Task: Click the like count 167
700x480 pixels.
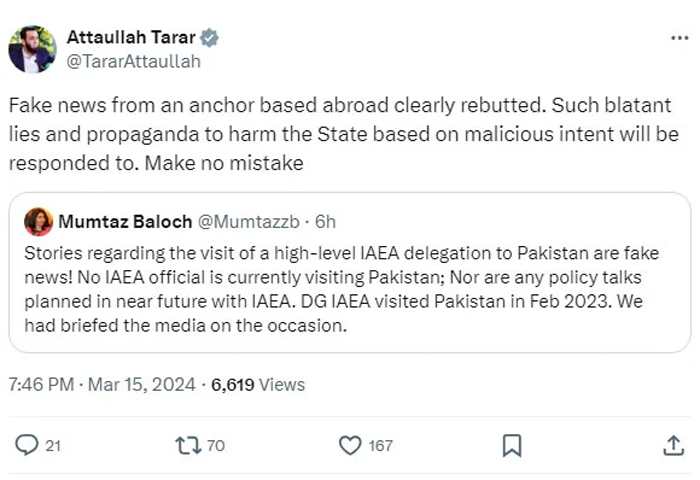Action: [380, 446]
